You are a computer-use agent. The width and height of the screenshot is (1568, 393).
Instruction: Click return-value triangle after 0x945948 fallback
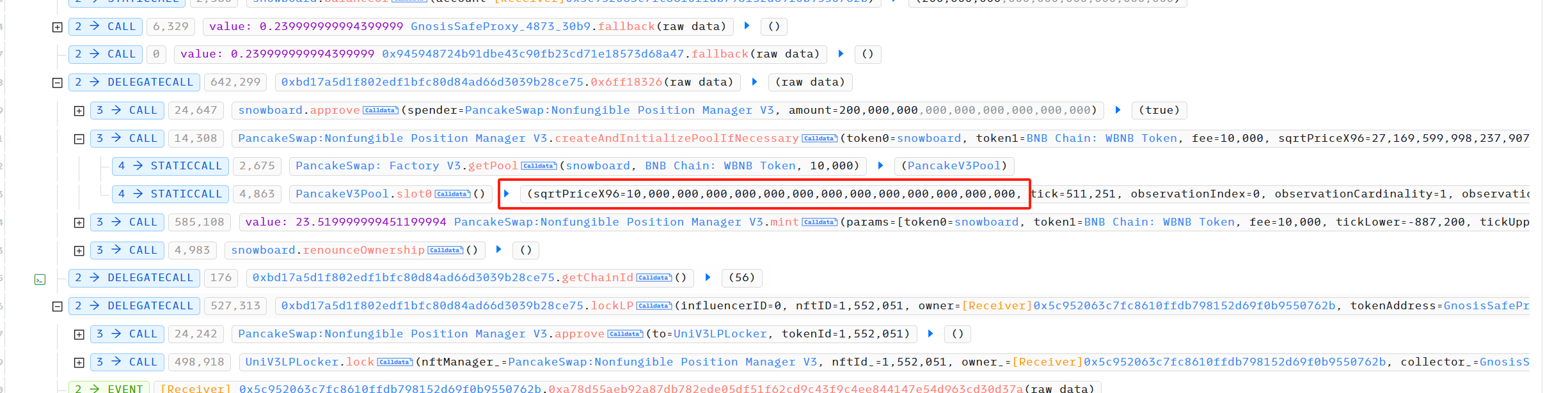click(x=841, y=54)
